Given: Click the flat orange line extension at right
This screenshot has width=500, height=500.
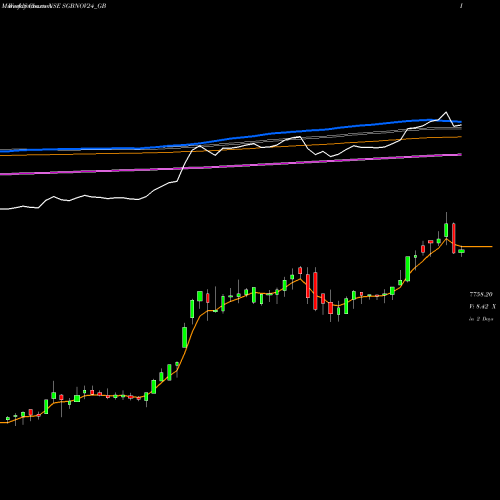Looking at the screenshot, I should (477, 247).
